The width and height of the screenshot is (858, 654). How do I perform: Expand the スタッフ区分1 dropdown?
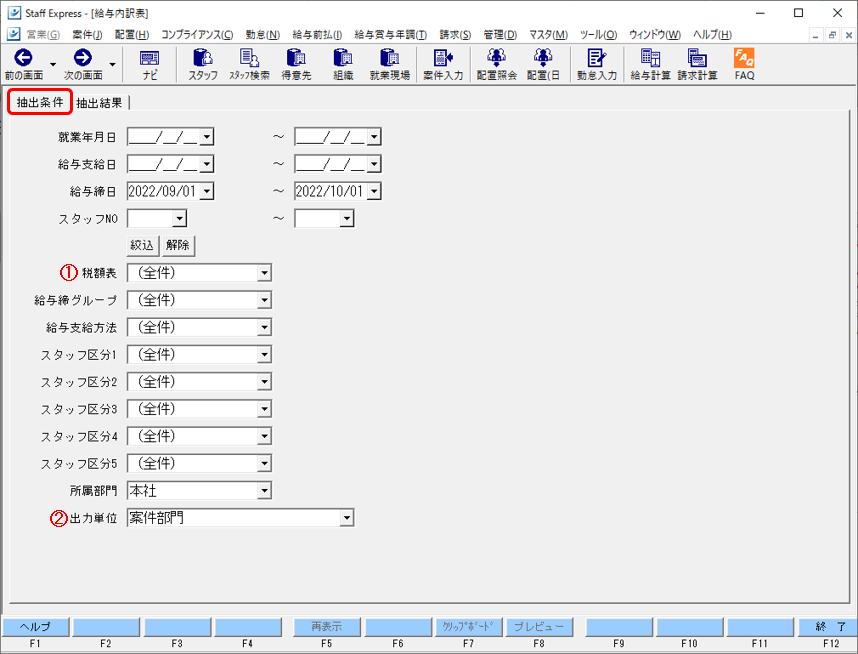[264, 355]
